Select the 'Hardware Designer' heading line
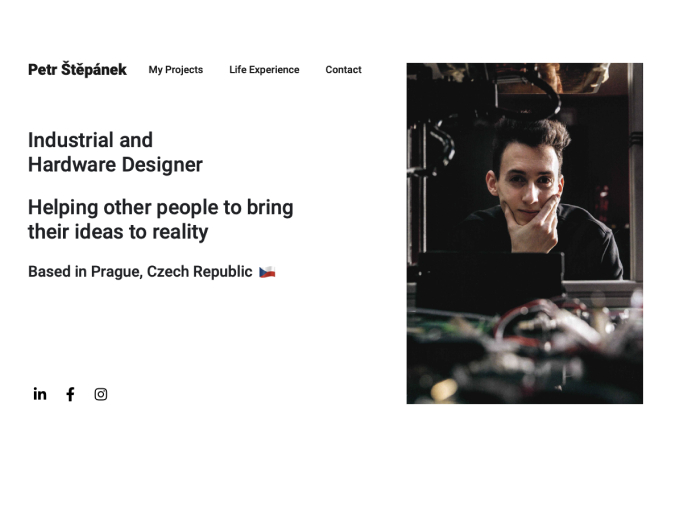 click(x=115, y=165)
